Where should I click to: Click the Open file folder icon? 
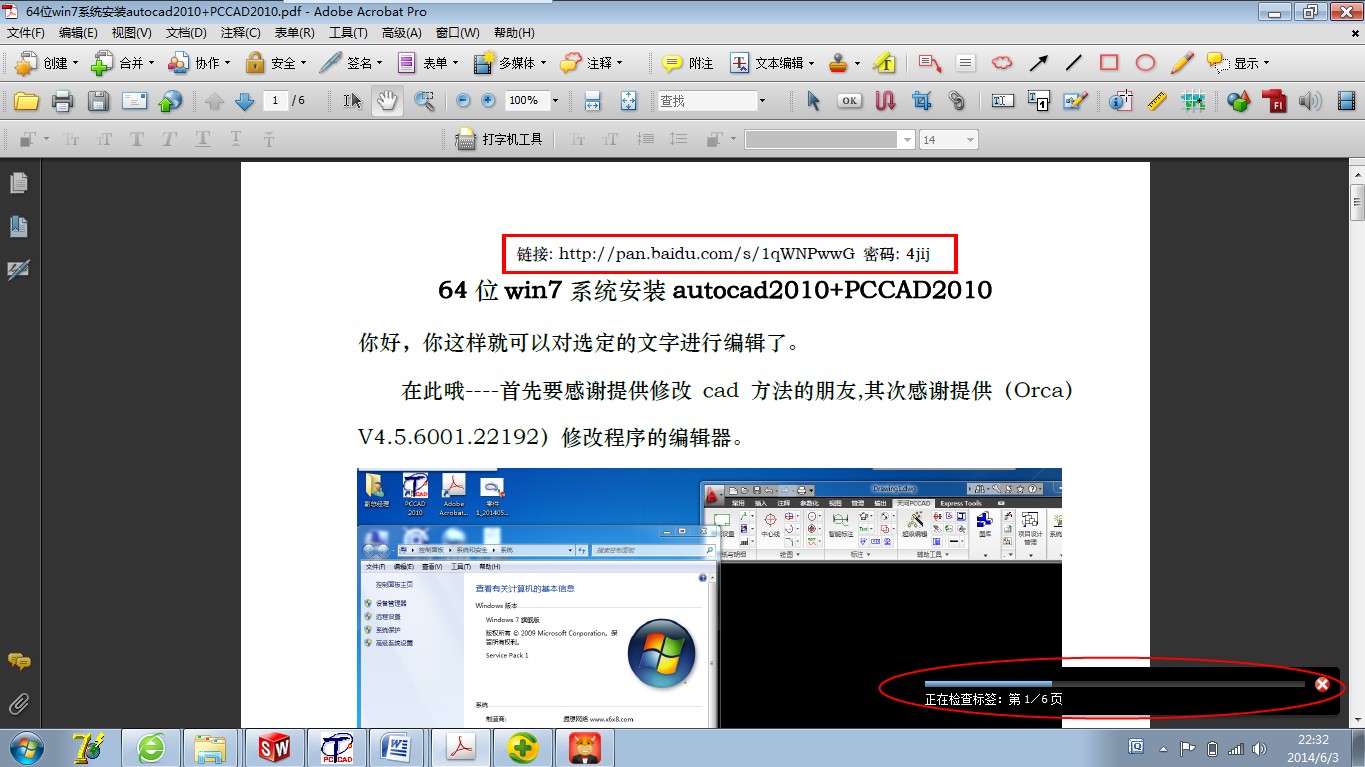25,101
